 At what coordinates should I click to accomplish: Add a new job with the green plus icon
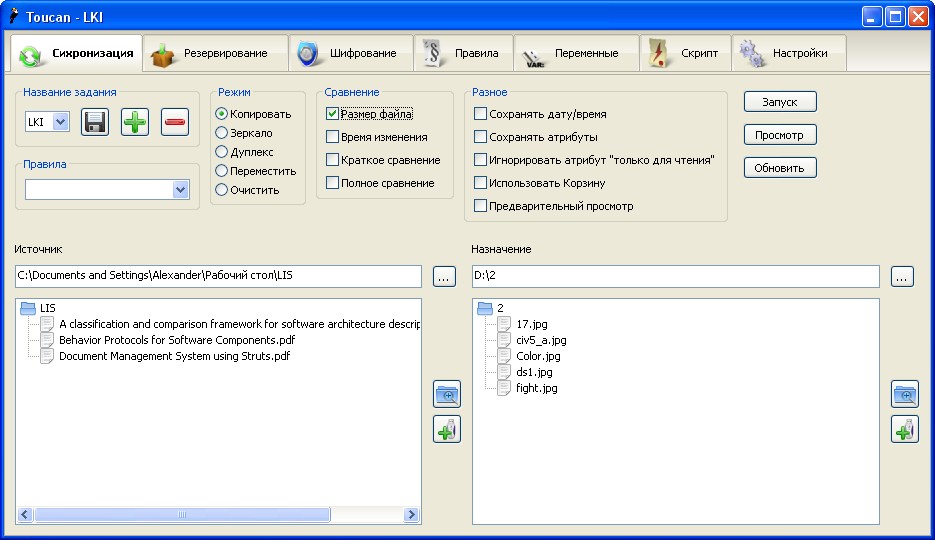[135, 122]
